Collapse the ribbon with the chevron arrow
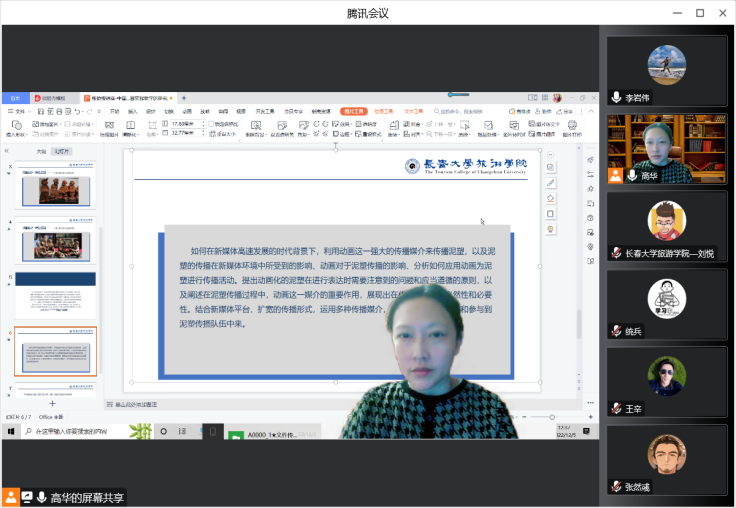This screenshot has width=736, height=508. pos(591,111)
